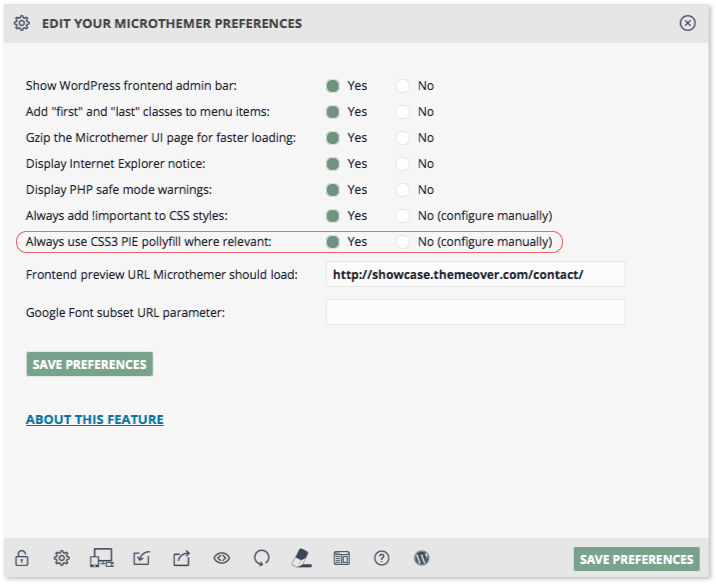Click the left green Save Preferences button

tap(90, 364)
